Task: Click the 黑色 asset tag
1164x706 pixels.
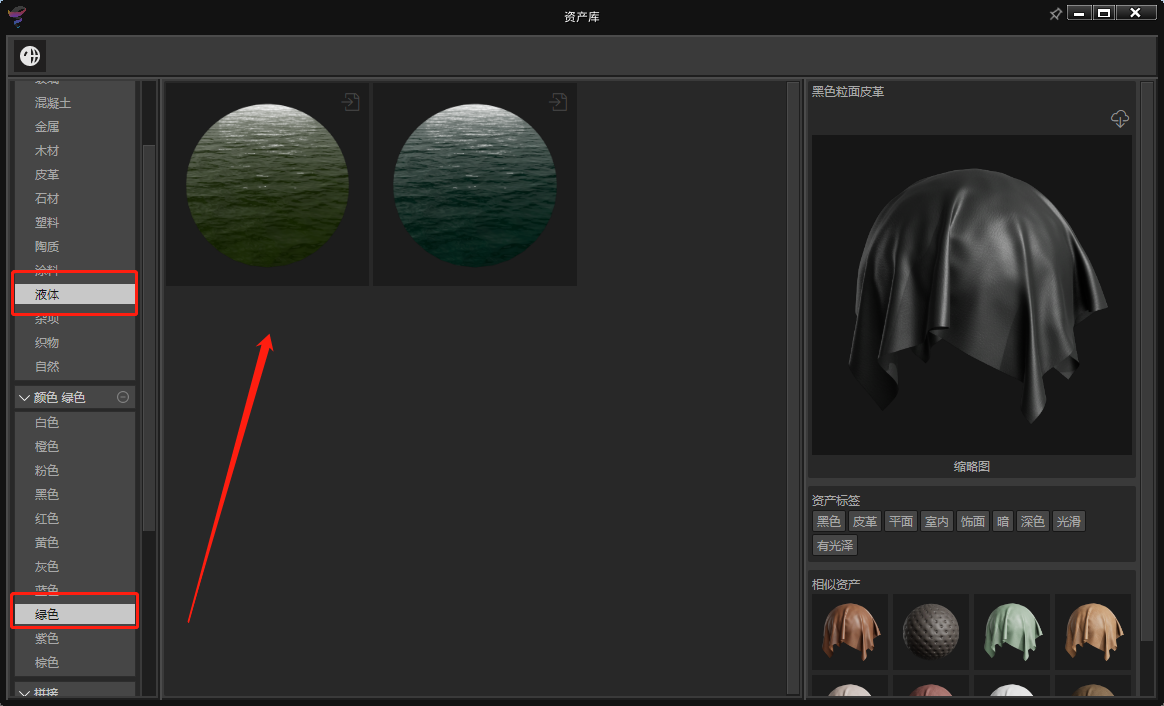Action: (x=828, y=521)
